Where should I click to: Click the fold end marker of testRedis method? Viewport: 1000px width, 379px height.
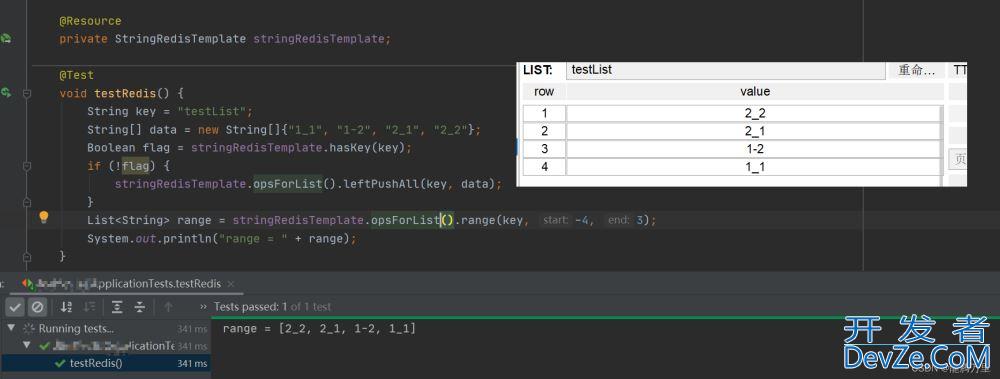coord(27,257)
